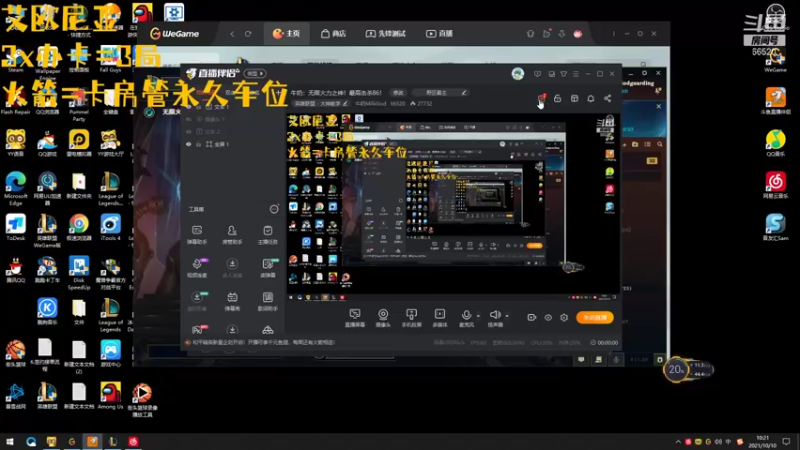Click the floating 20% performance ball

tap(676, 369)
